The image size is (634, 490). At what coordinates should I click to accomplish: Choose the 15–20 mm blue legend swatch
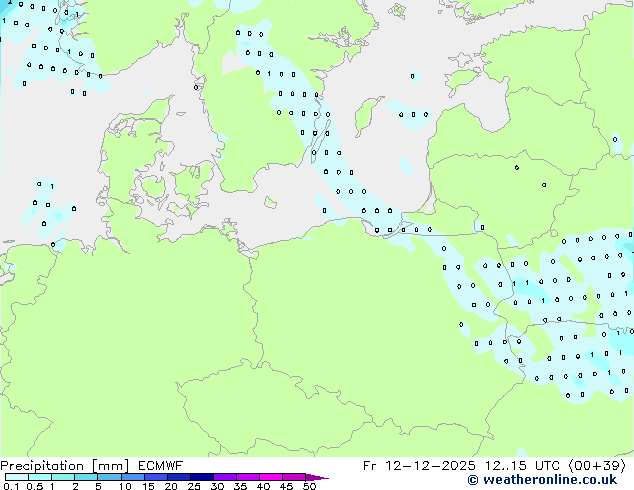[x=155, y=477]
